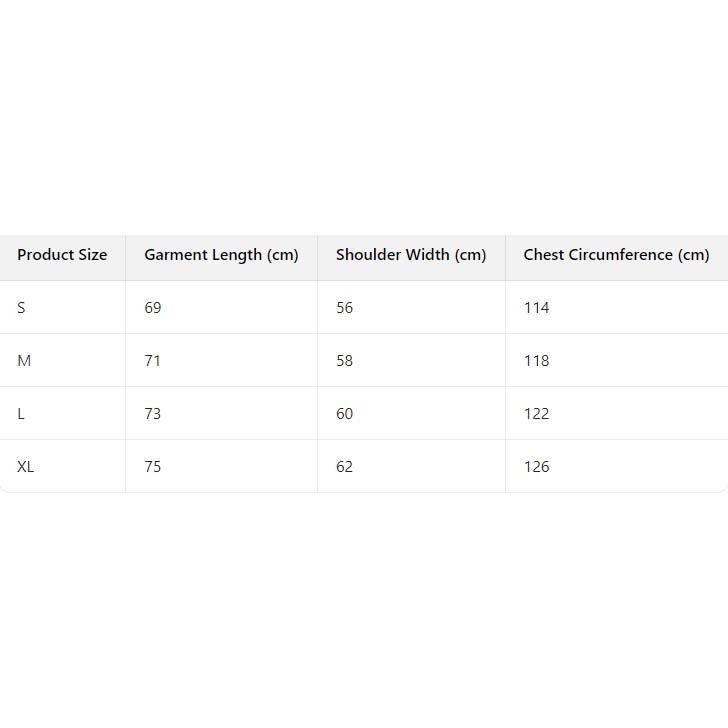Click chest circumference value 114
Viewport: 728px width, 728px height.
pos(537,308)
